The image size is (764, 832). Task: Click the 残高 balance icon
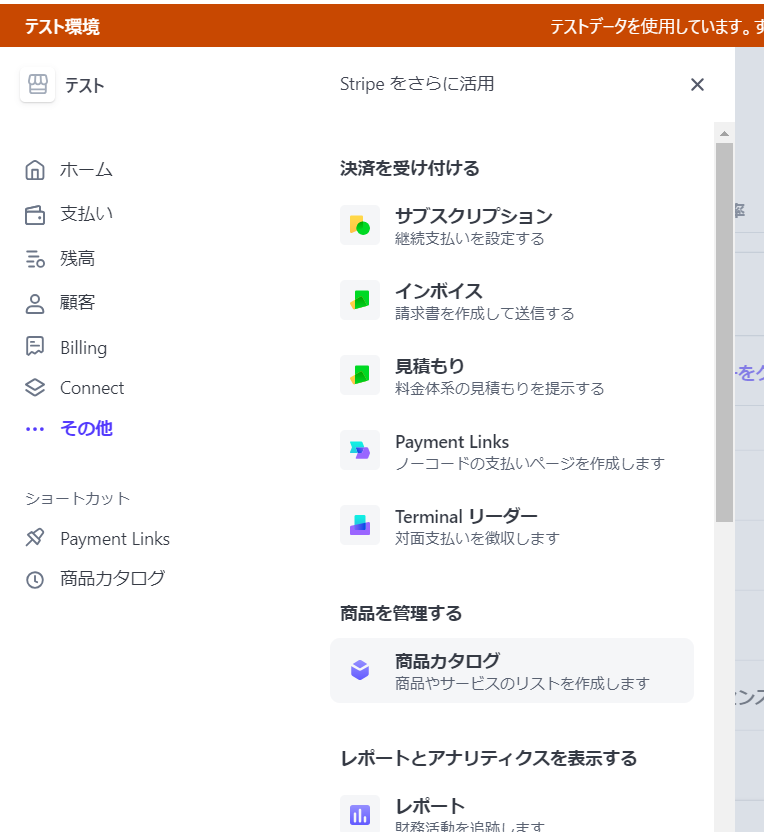(x=35, y=259)
